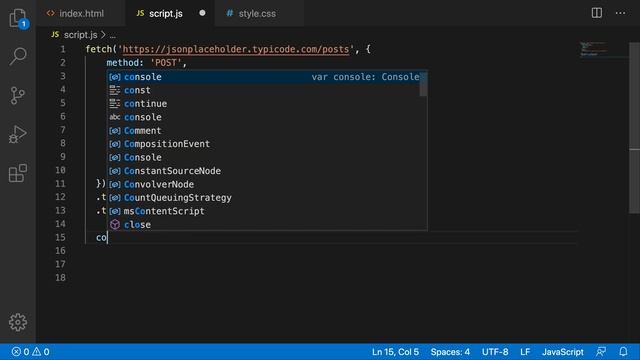
Task: Select the highlighted console variable suggestion
Action: pyautogui.click(x=264, y=77)
